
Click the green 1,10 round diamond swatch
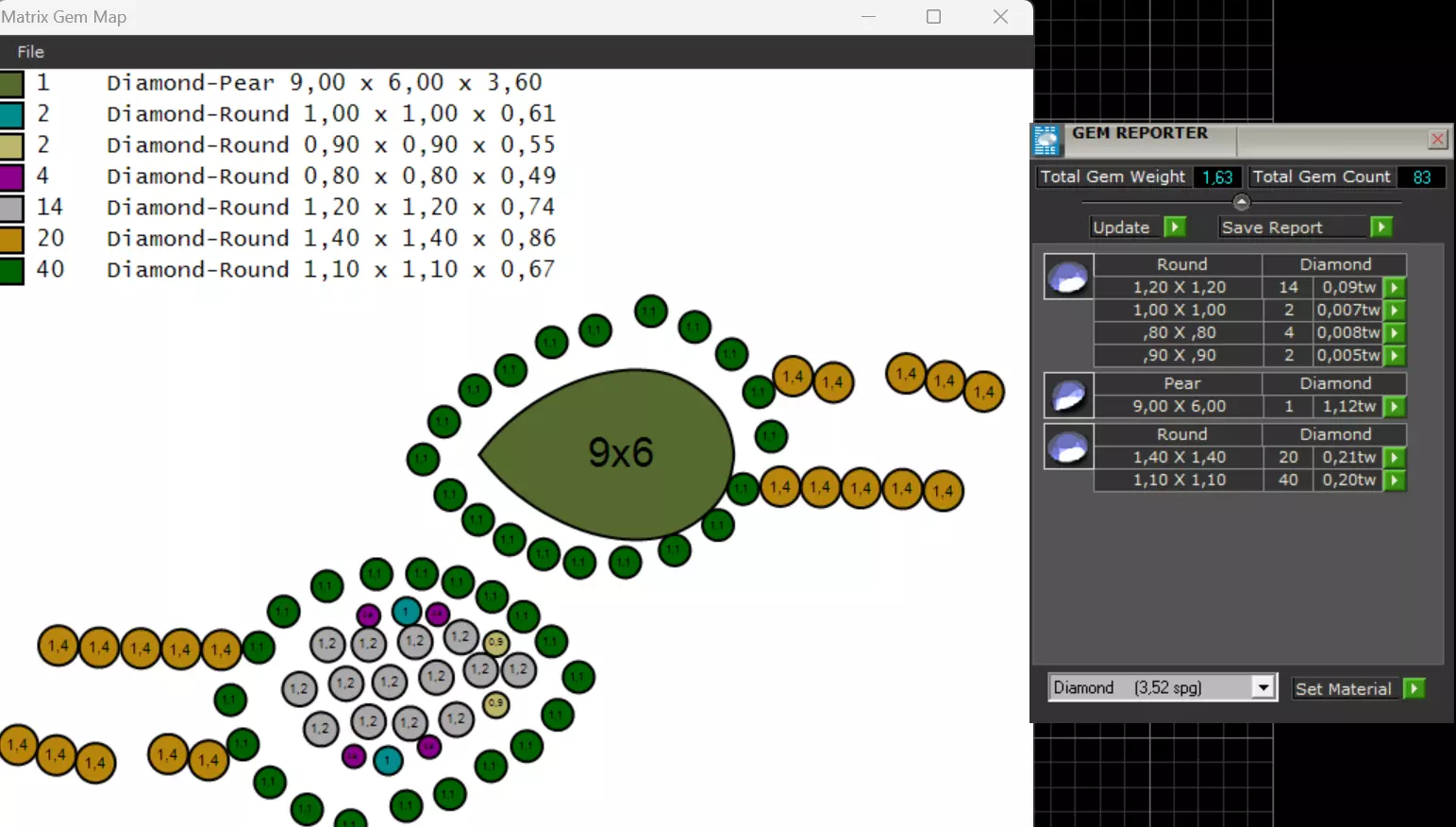click(x=11, y=271)
